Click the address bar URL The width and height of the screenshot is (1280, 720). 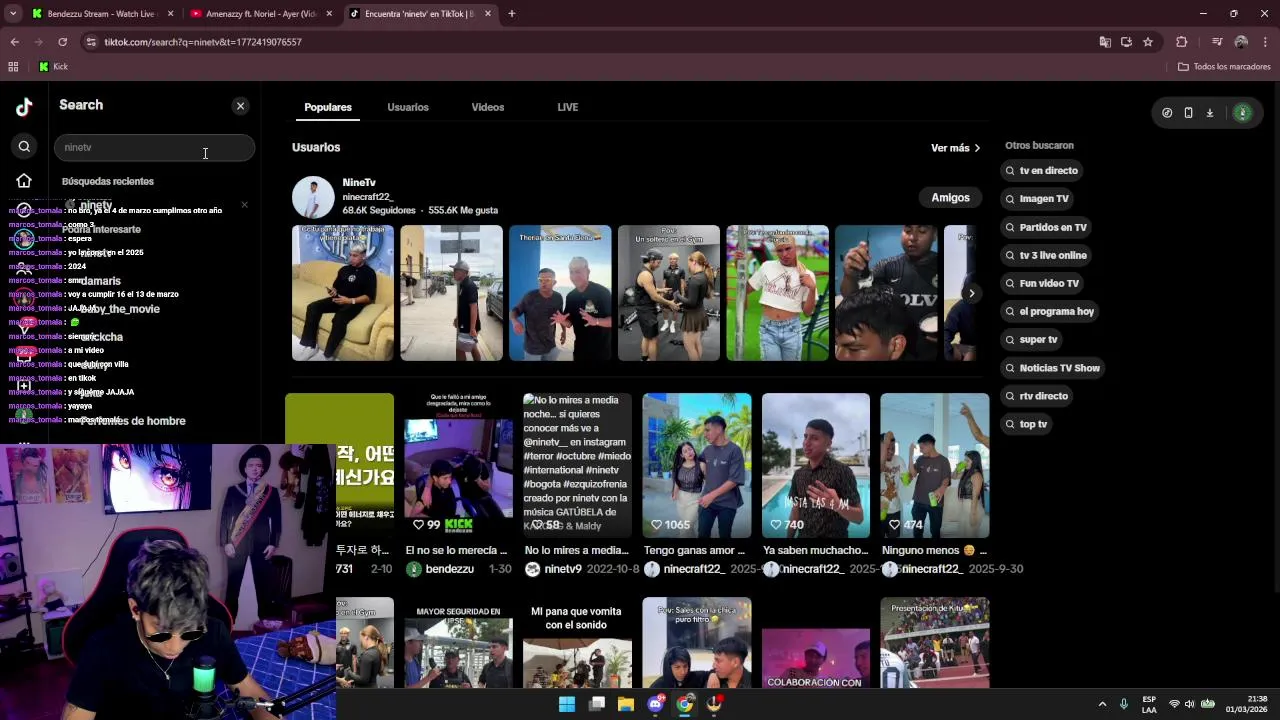tap(203, 42)
